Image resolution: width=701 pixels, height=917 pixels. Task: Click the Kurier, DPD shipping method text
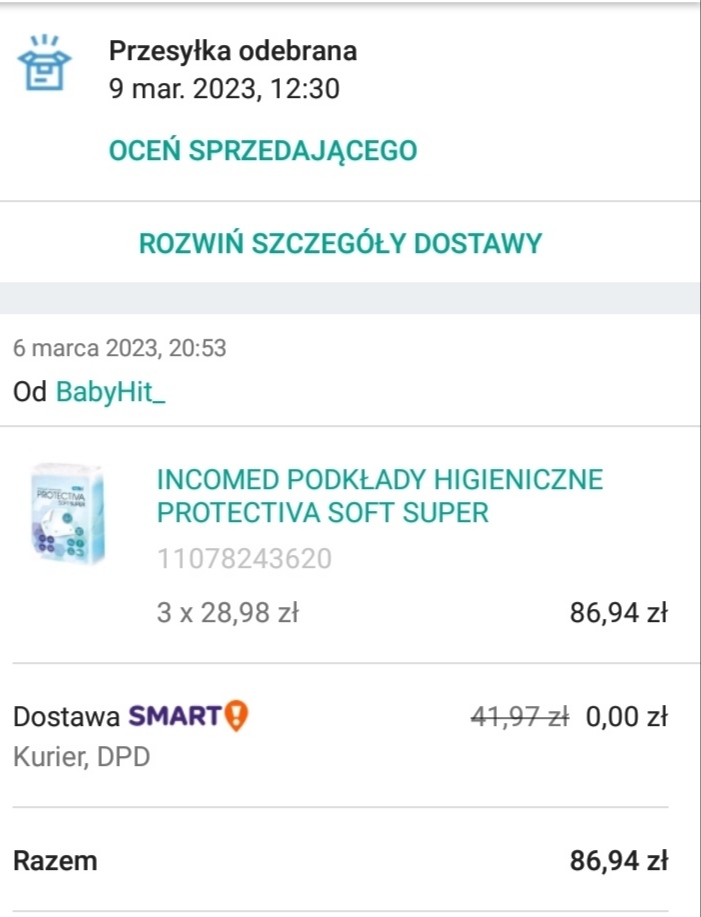coord(81,757)
